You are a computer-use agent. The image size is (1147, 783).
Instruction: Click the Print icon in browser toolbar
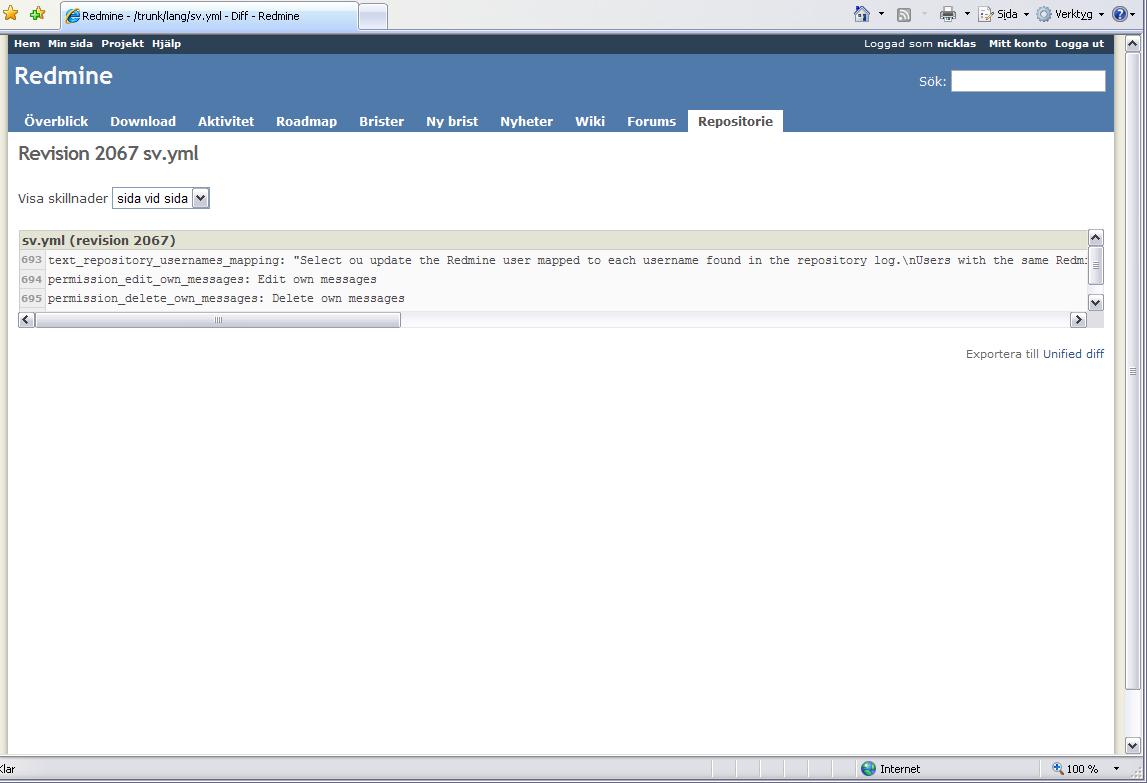[948, 14]
